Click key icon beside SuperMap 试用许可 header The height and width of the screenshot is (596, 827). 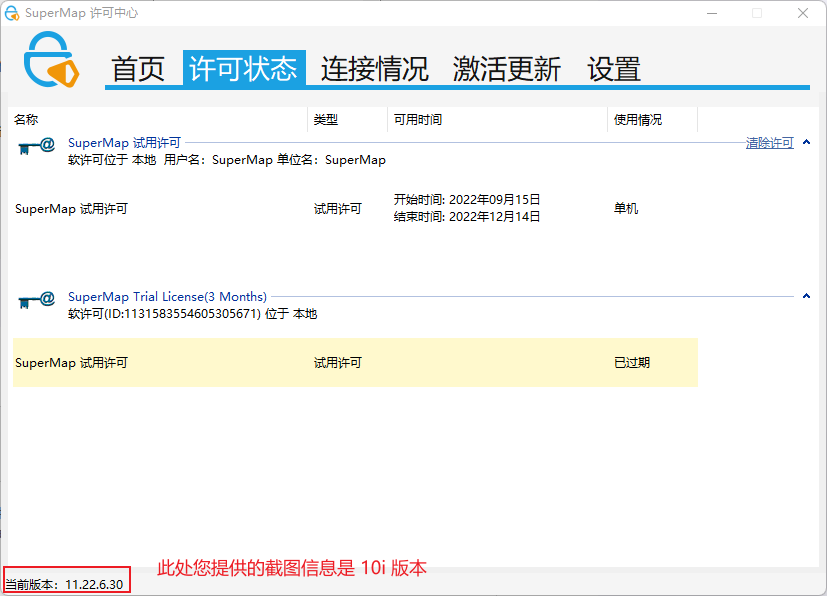[36, 146]
